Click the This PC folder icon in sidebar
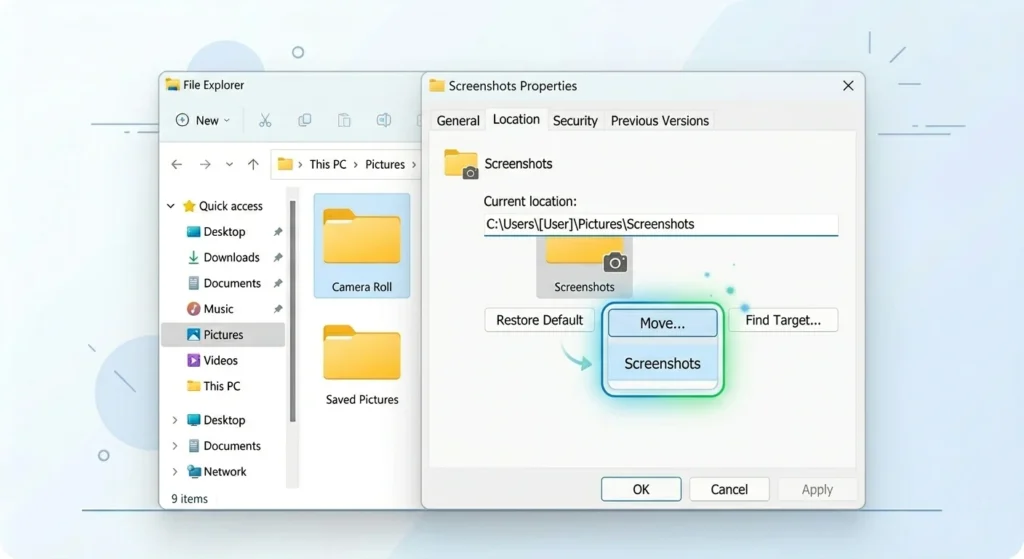The height and width of the screenshot is (559, 1024). pos(193,386)
